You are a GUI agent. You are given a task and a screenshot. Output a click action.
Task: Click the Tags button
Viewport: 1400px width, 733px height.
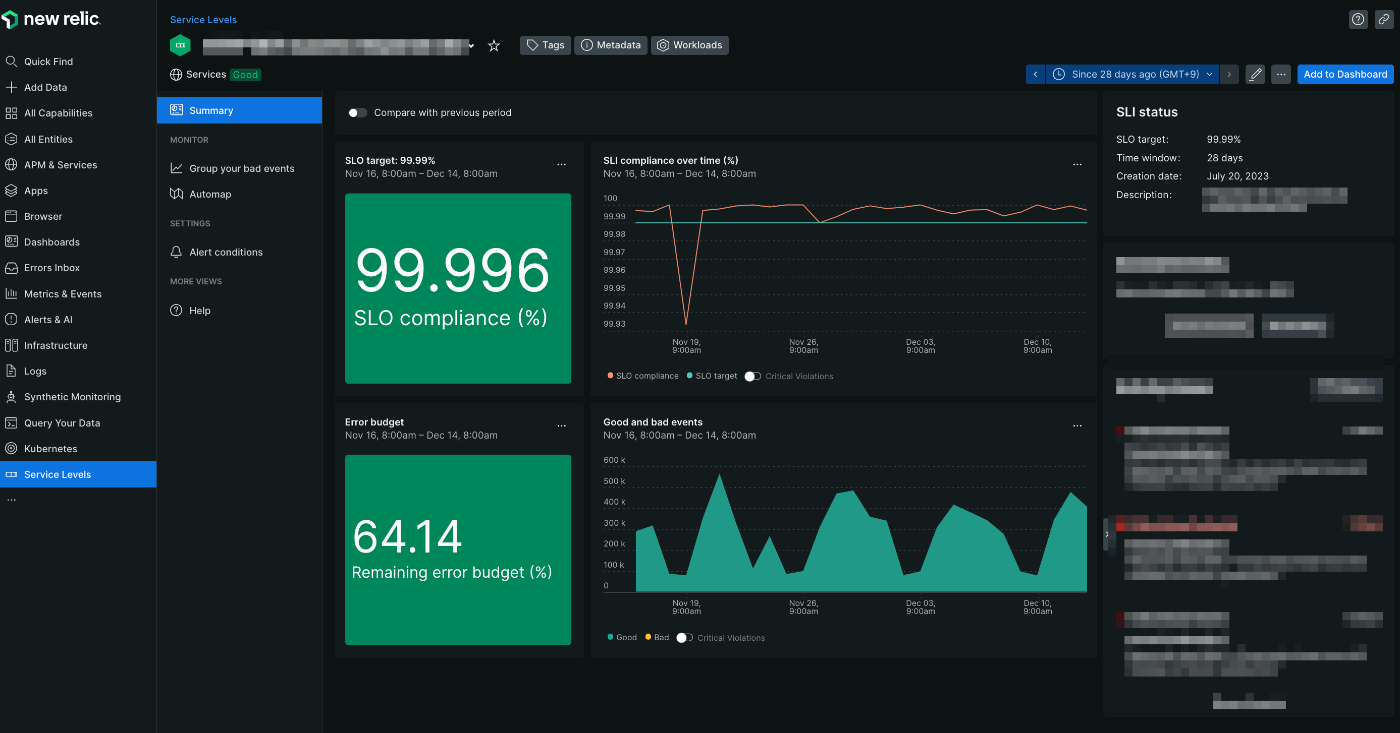[545, 45]
